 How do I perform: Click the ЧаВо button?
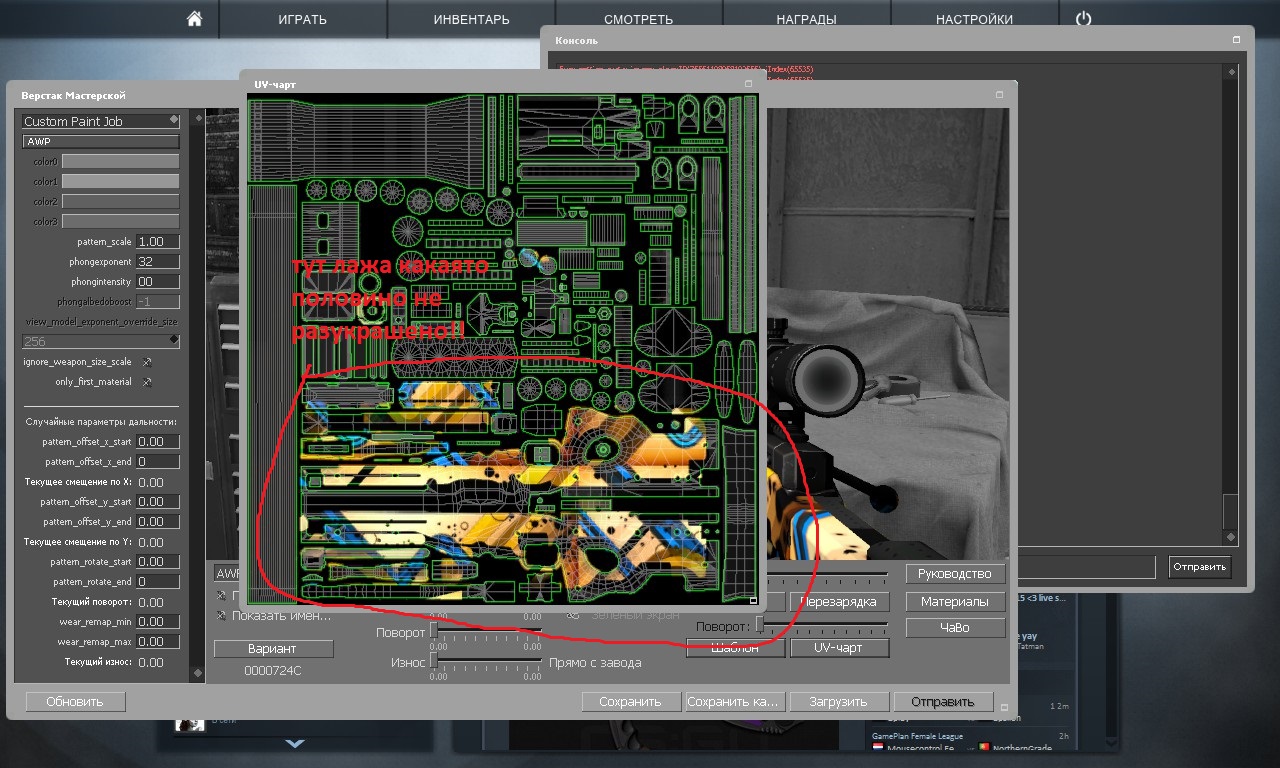click(954, 628)
